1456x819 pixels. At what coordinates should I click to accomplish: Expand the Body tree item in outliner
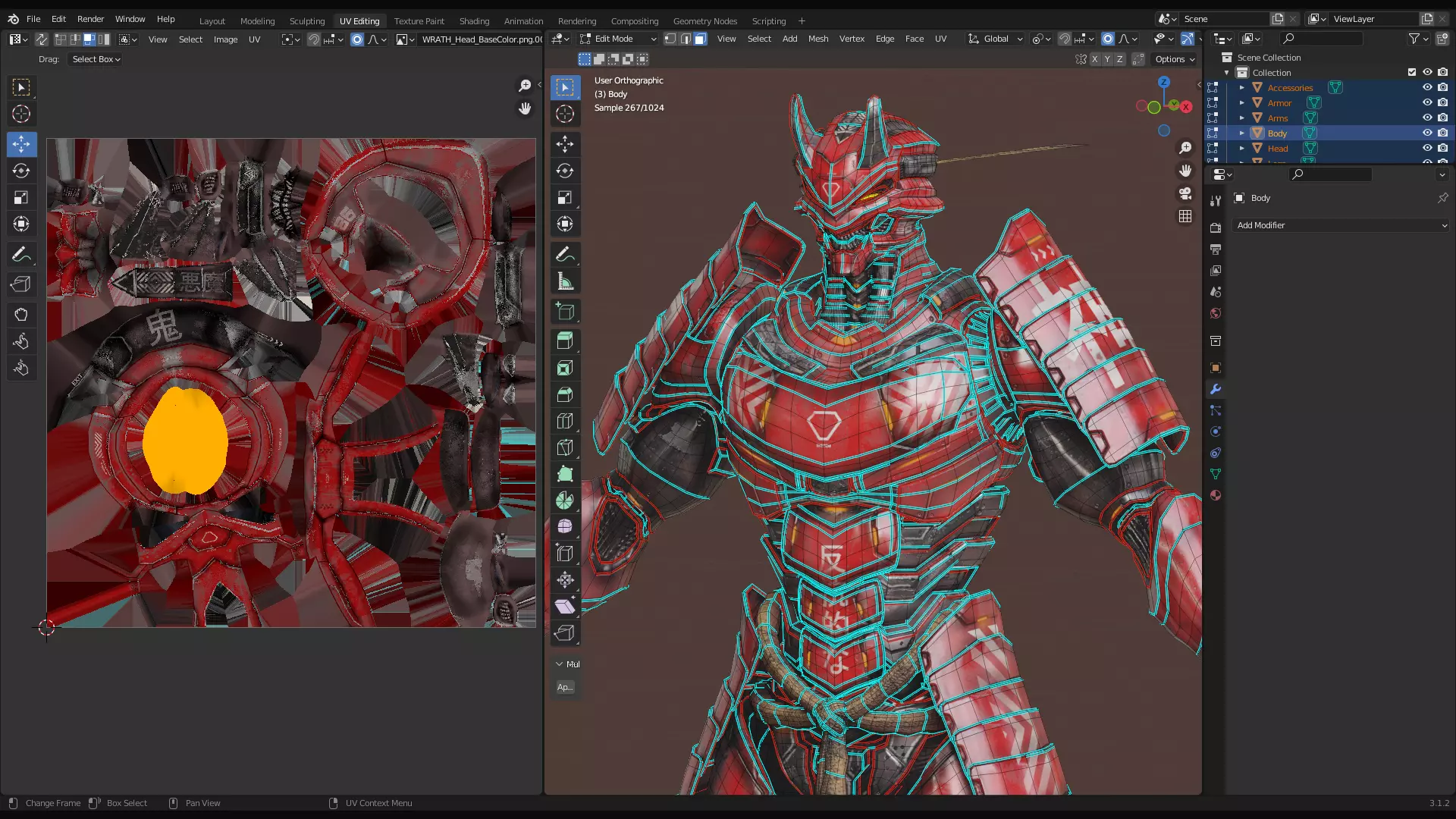[1242, 133]
